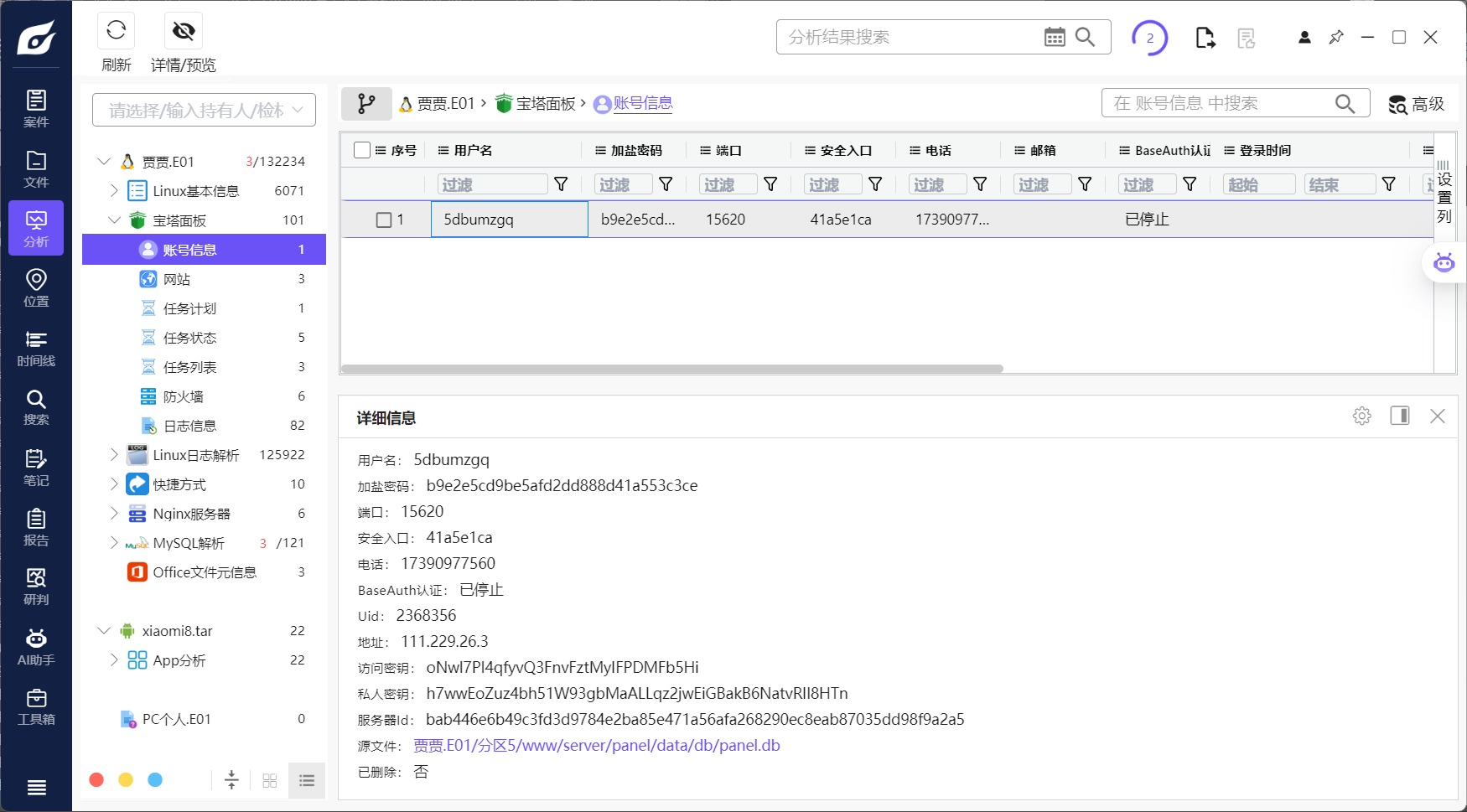Open the 请选择/输入持有人 dropdown

tap(204, 110)
